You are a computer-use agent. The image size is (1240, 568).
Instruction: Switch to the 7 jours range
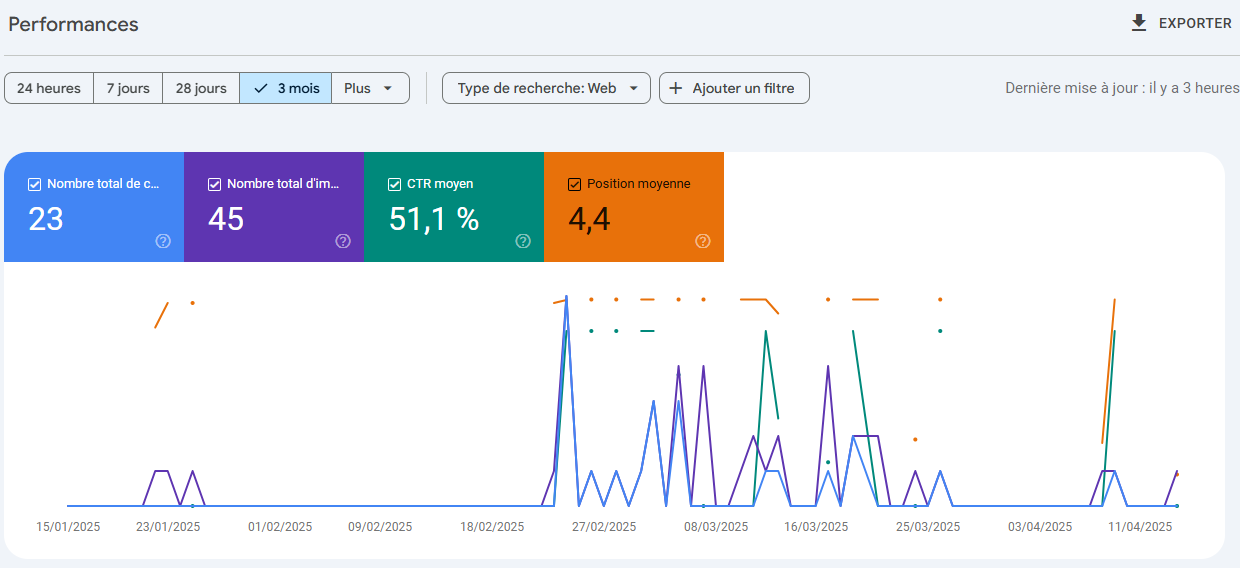click(128, 88)
